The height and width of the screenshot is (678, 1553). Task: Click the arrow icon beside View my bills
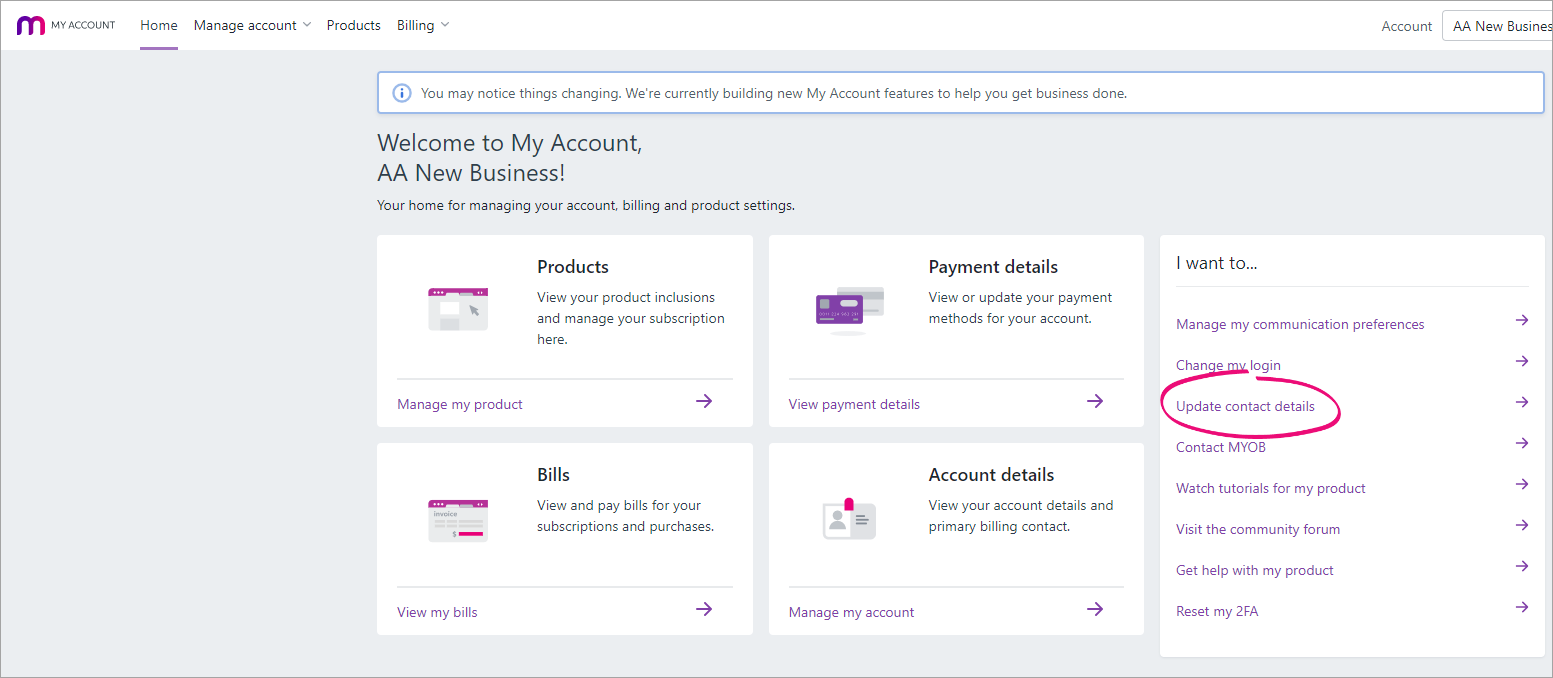(703, 608)
